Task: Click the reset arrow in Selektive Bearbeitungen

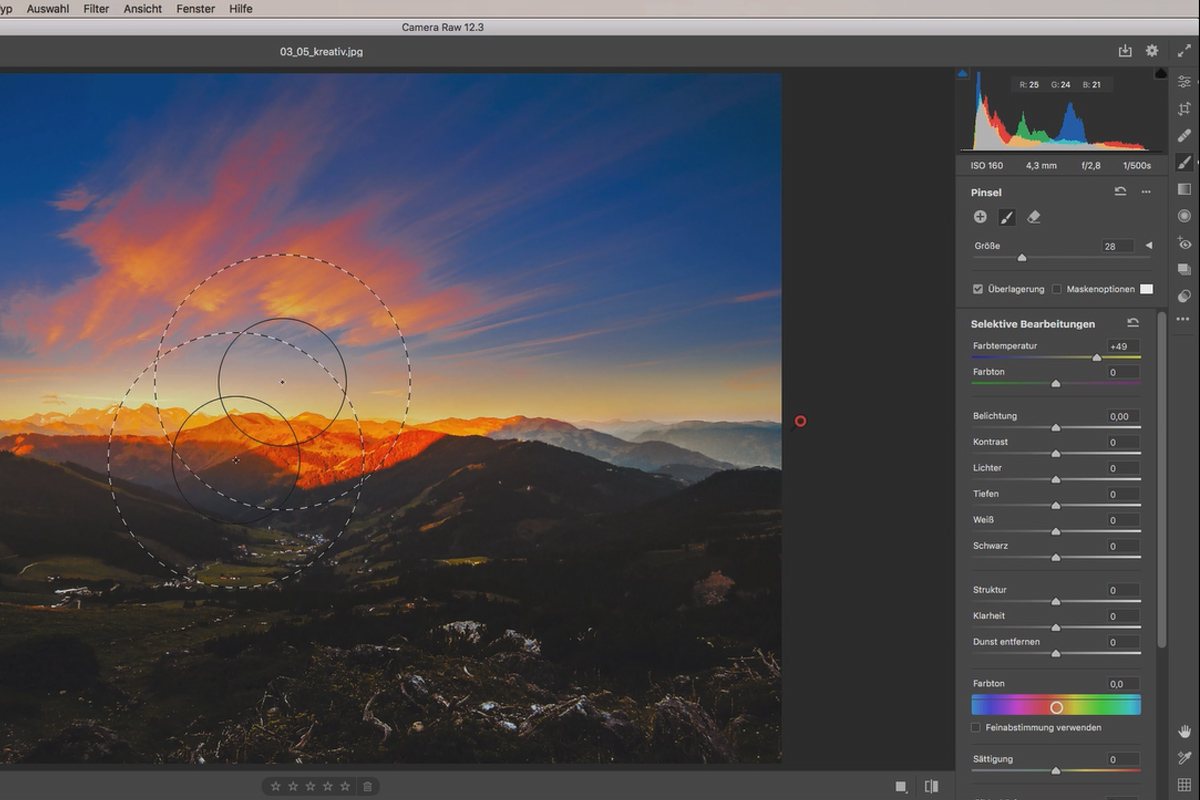Action: click(1132, 322)
